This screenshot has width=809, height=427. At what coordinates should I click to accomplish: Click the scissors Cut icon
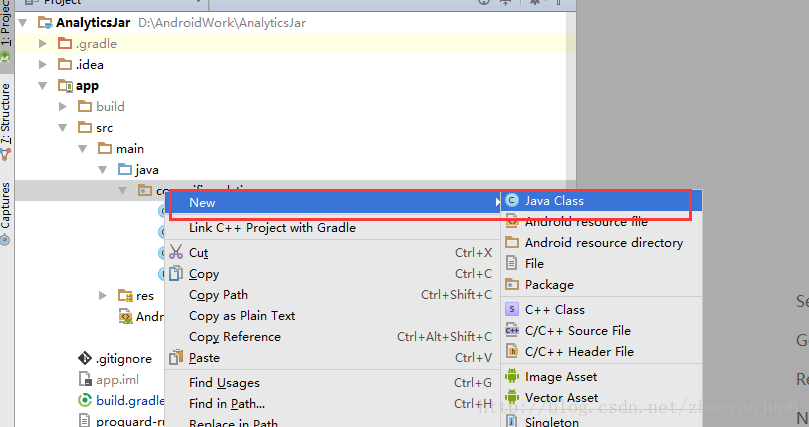(x=176, y=252)
